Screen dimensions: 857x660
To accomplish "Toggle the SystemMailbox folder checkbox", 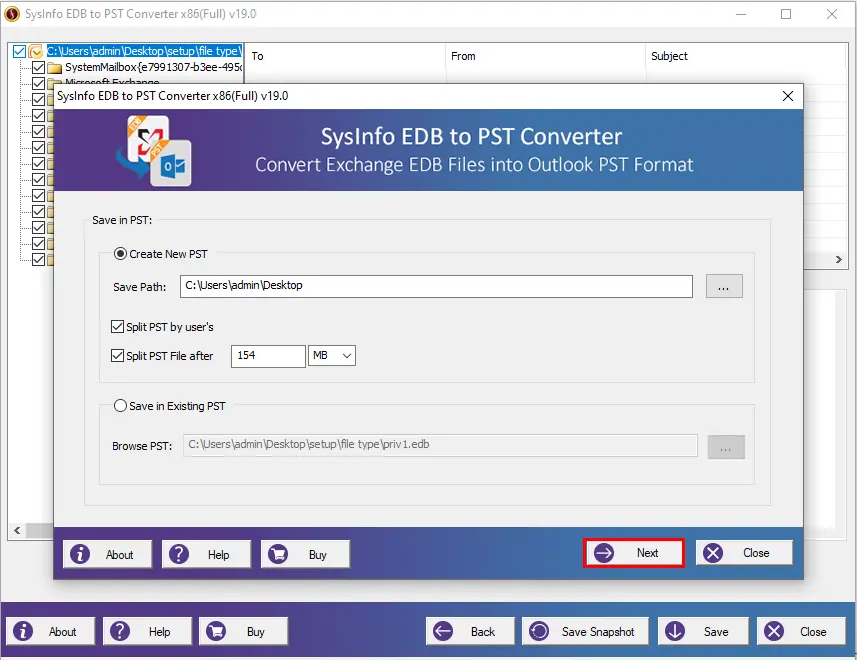I will pos(38,67).
